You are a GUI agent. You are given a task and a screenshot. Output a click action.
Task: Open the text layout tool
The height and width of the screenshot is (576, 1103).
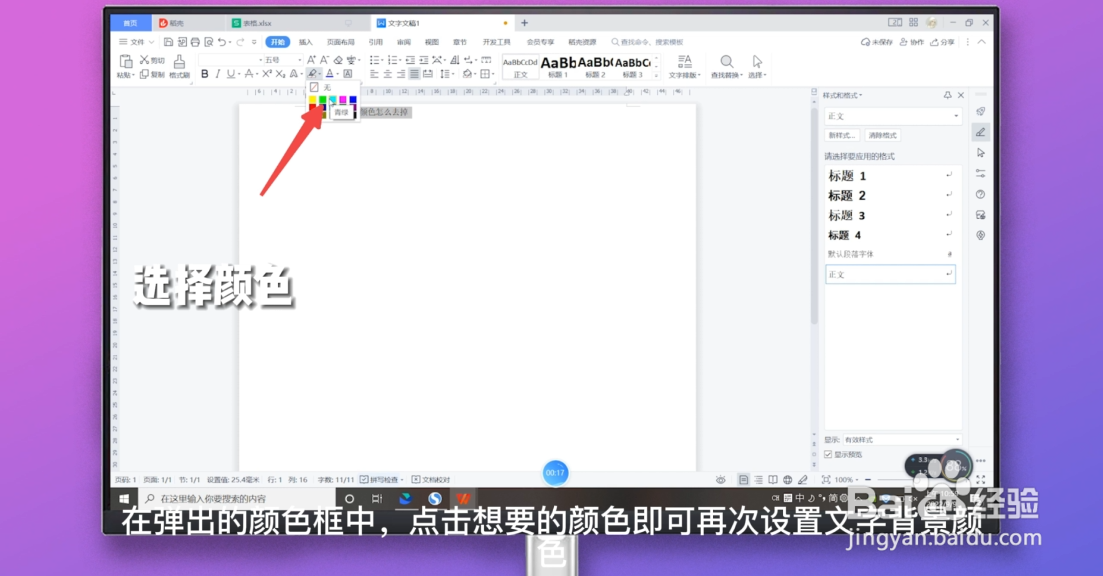coord(684,66)
